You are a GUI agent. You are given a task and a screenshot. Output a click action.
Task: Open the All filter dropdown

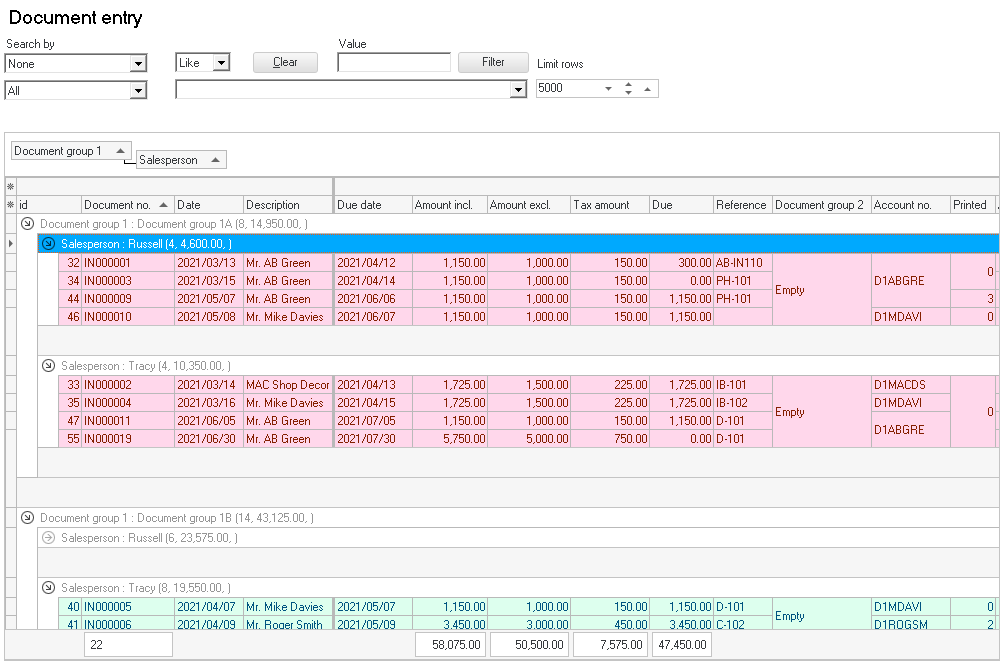point(138,91)
